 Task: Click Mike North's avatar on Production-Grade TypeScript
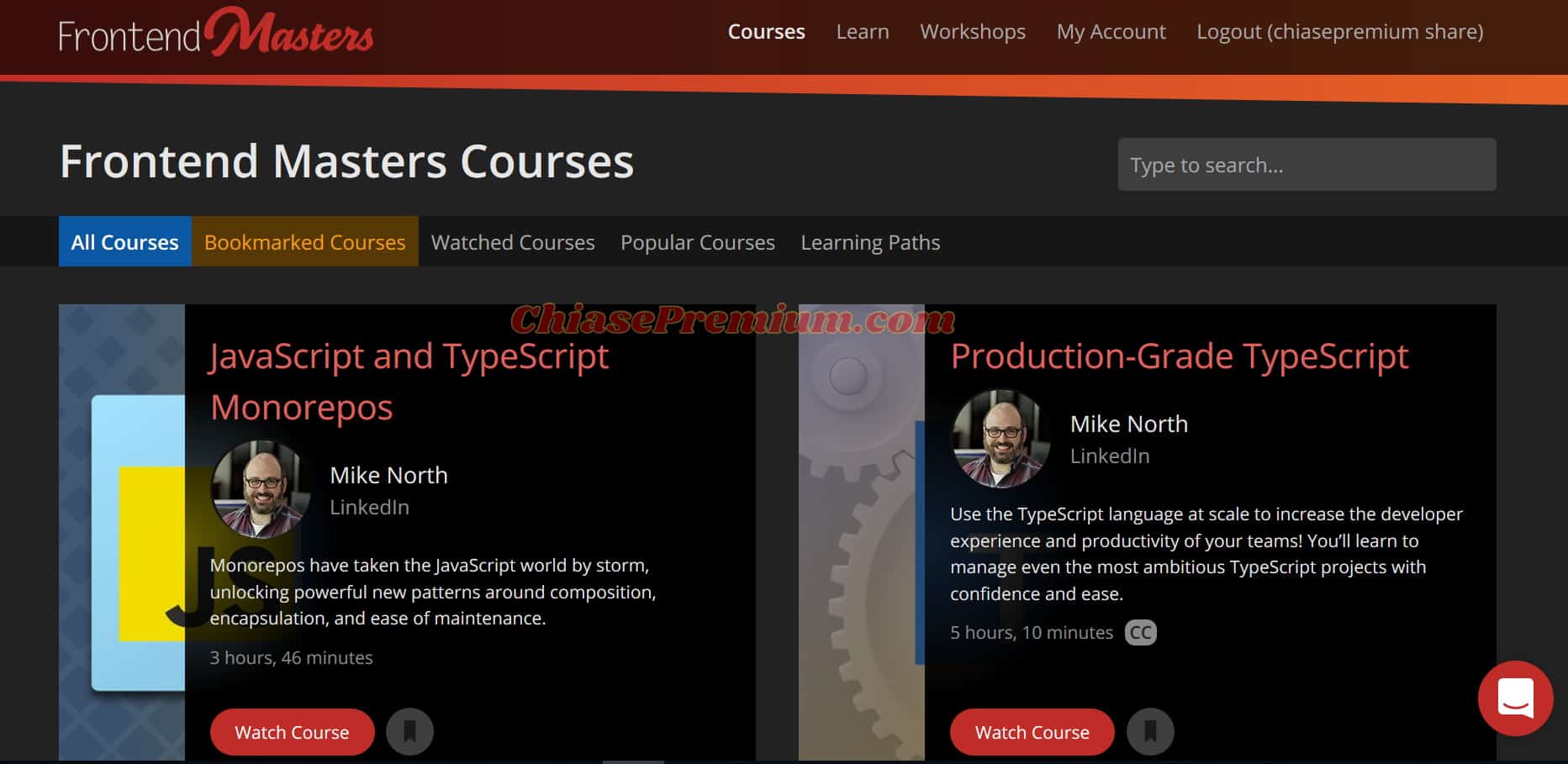(x=1000, y=438)
